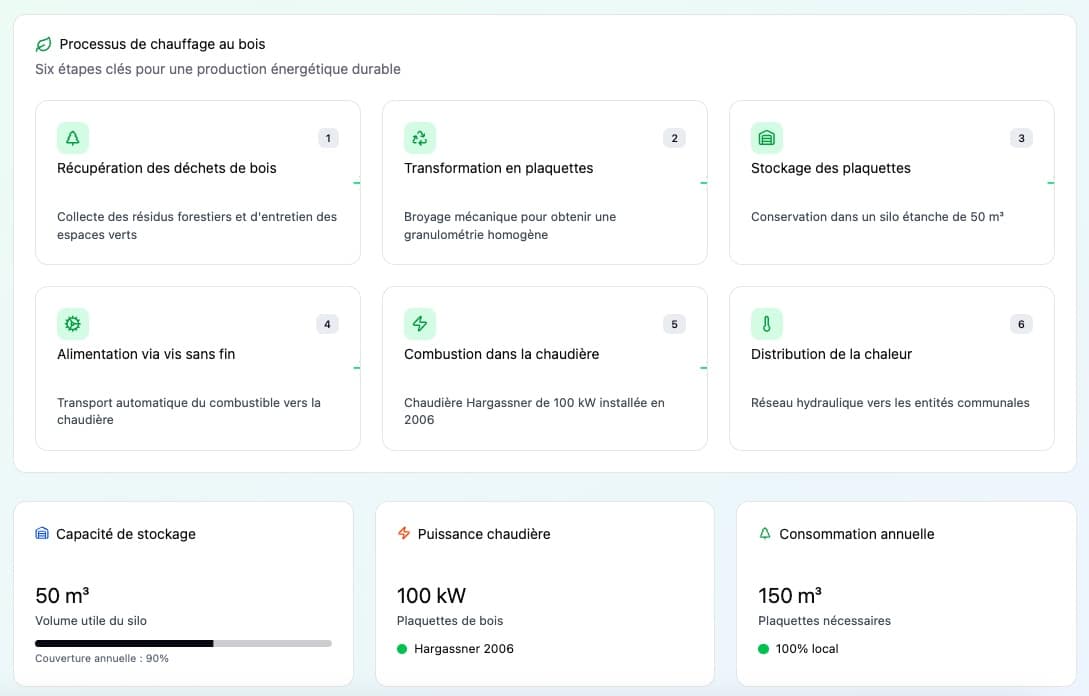Click the step 1 number badge
This screenshot has height=696, width=1089.
328,138
